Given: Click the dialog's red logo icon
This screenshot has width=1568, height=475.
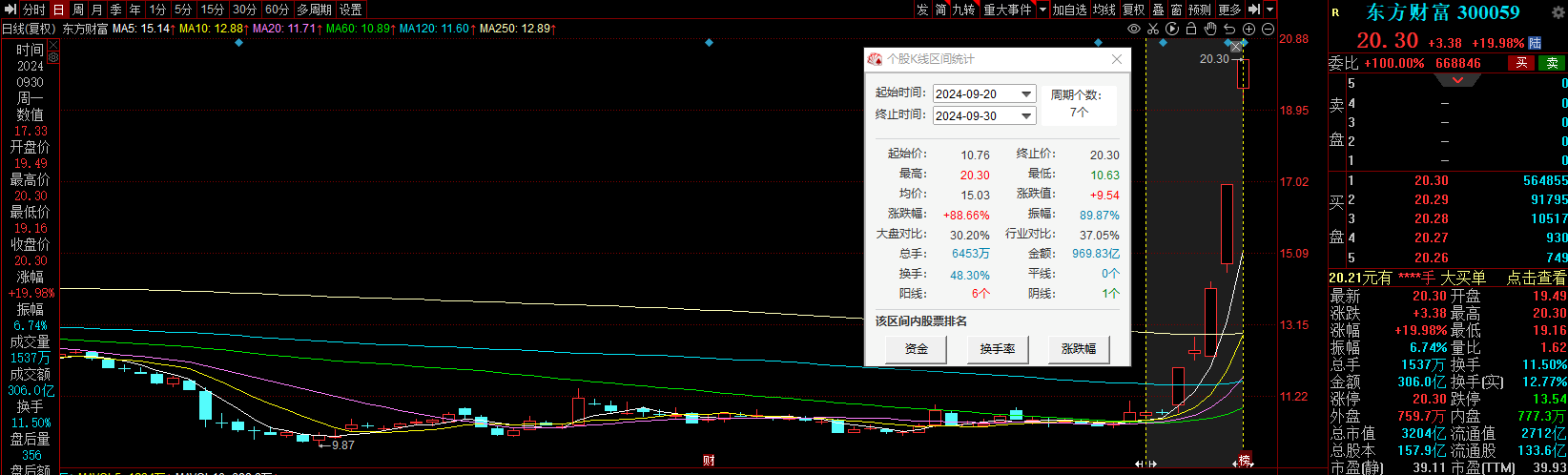Looking at the screenshot, I should (x=875, y=59).
